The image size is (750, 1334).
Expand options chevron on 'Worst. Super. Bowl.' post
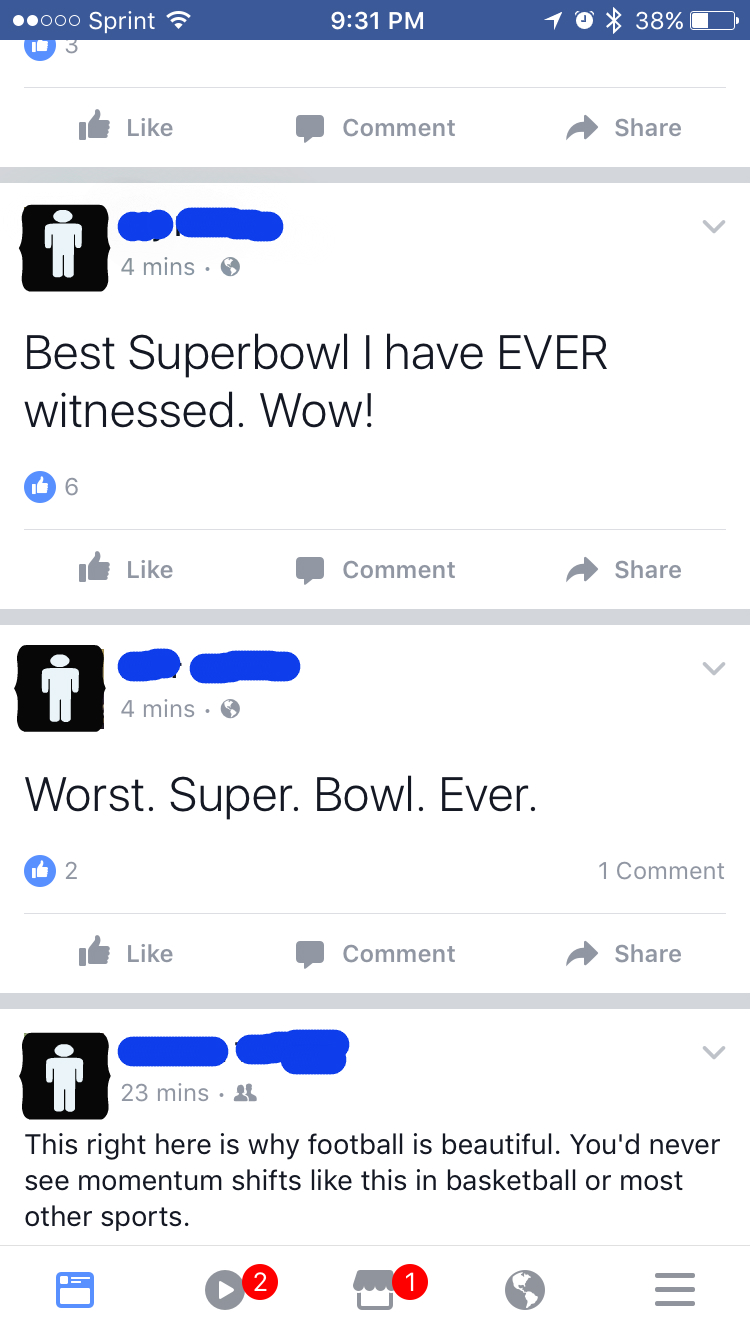713,668
